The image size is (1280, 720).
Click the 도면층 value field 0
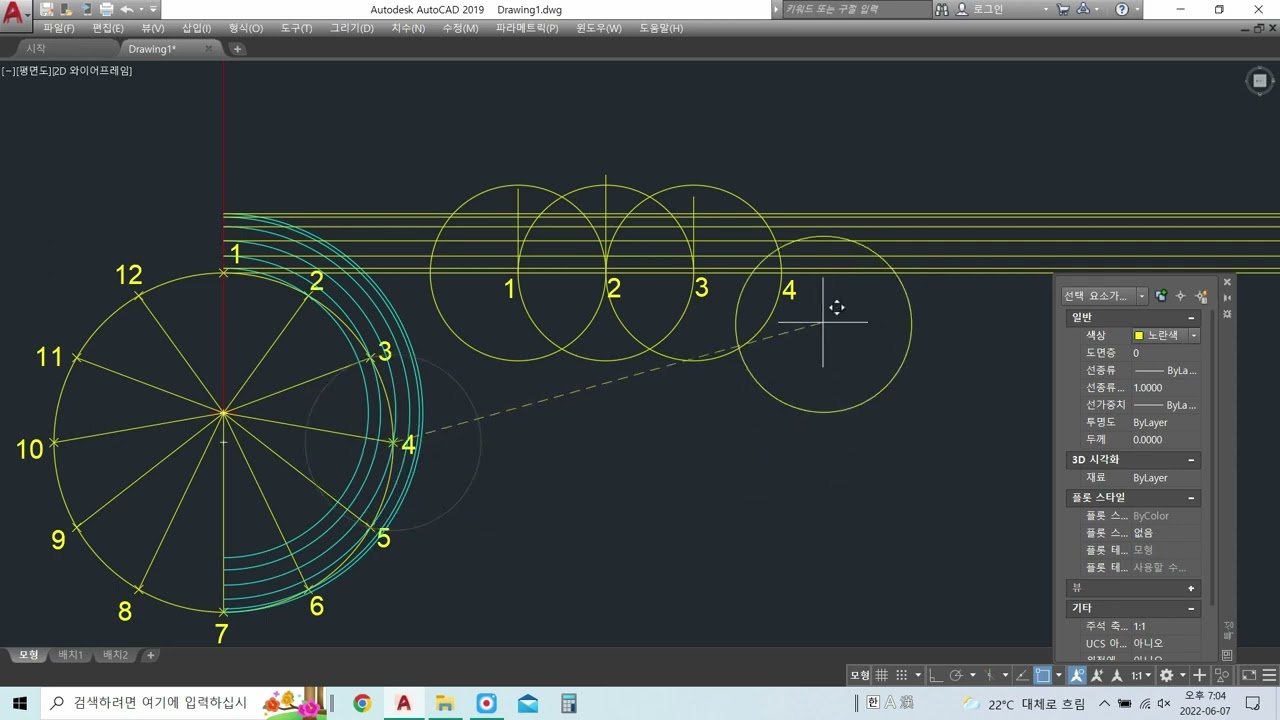click(x=1165, y=353)
